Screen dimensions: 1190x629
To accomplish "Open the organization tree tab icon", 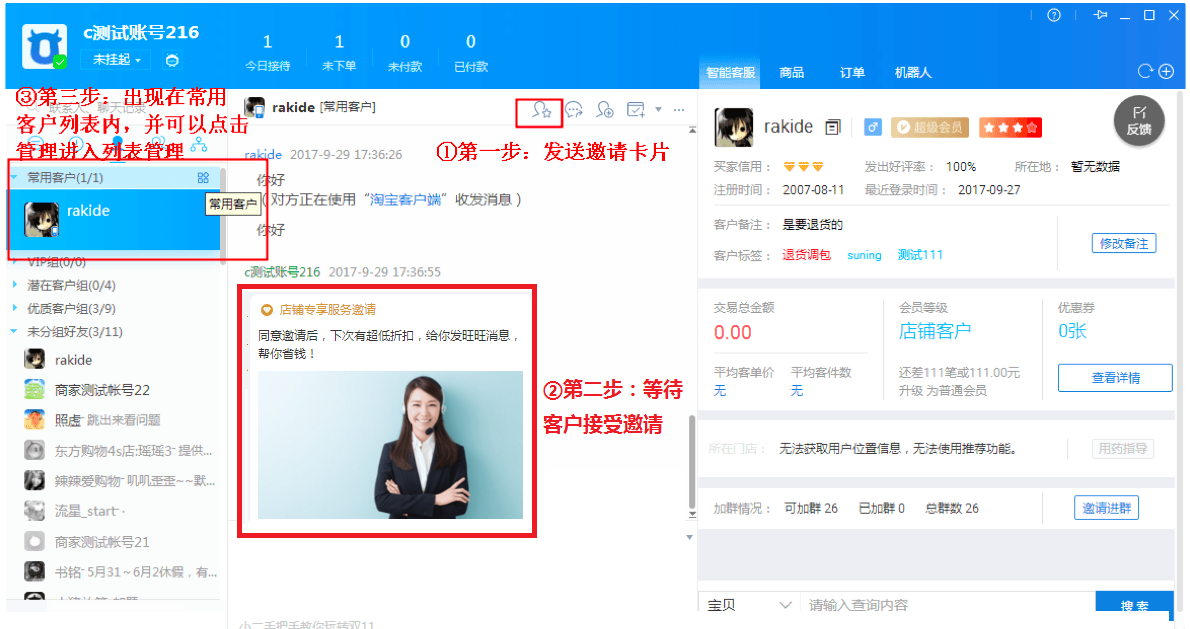I will [x=199, y=143].
